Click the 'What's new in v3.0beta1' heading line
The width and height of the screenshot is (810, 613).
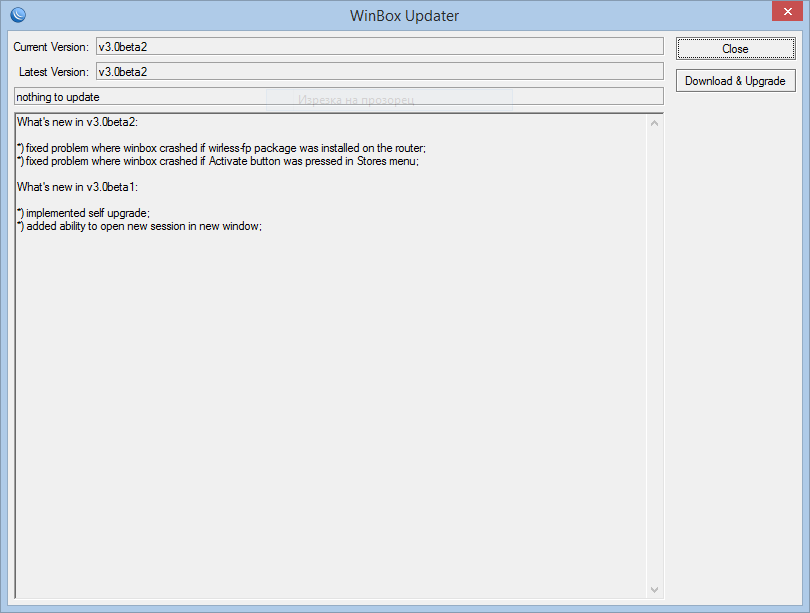(84, 187)
